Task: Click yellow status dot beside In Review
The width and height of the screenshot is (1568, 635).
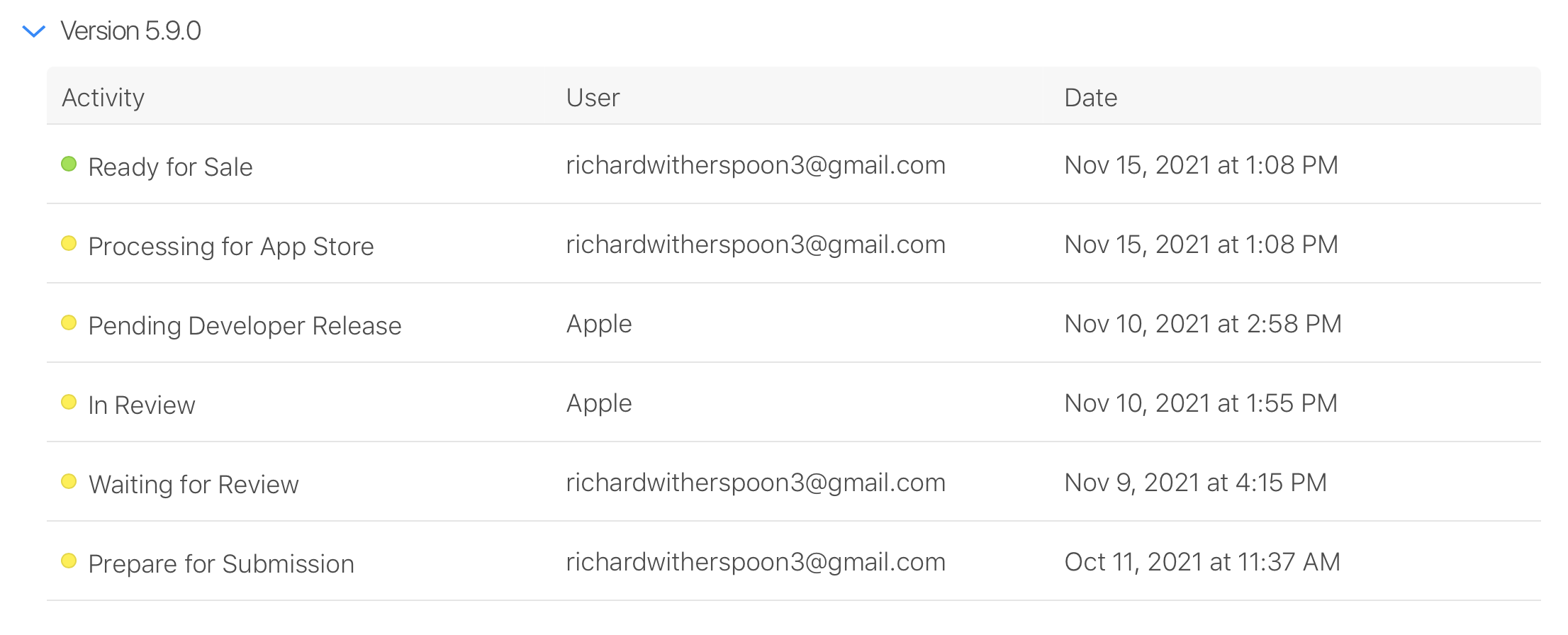Action: click(x=69, y=403)
